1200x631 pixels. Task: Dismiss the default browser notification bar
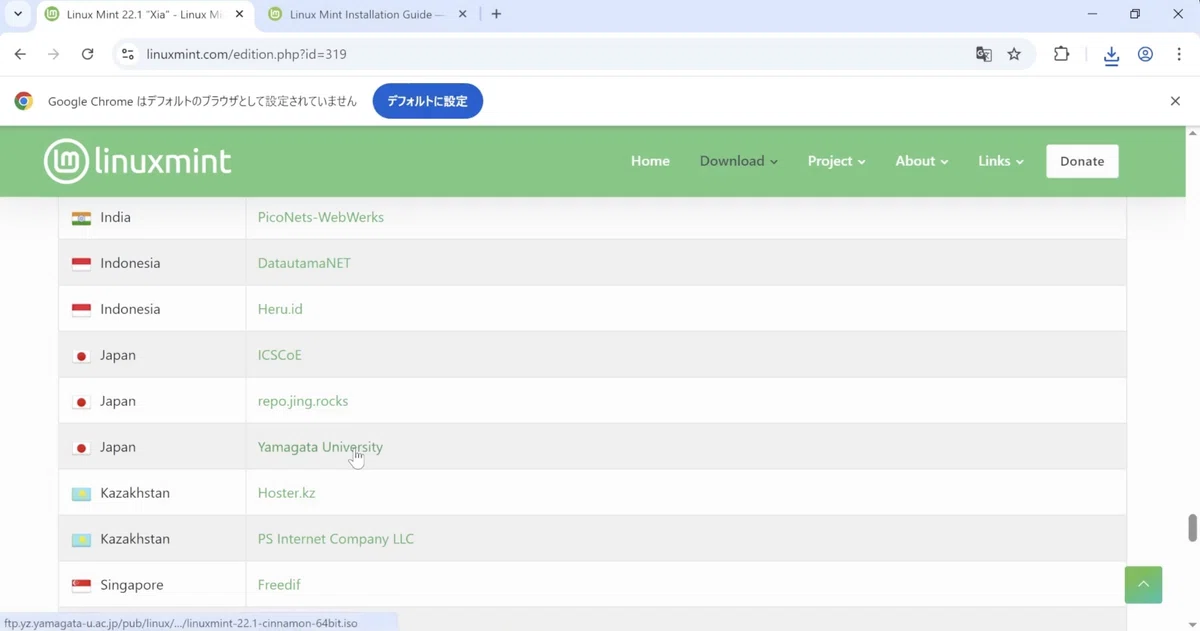pyautogui.click(x=1175, y=101)
